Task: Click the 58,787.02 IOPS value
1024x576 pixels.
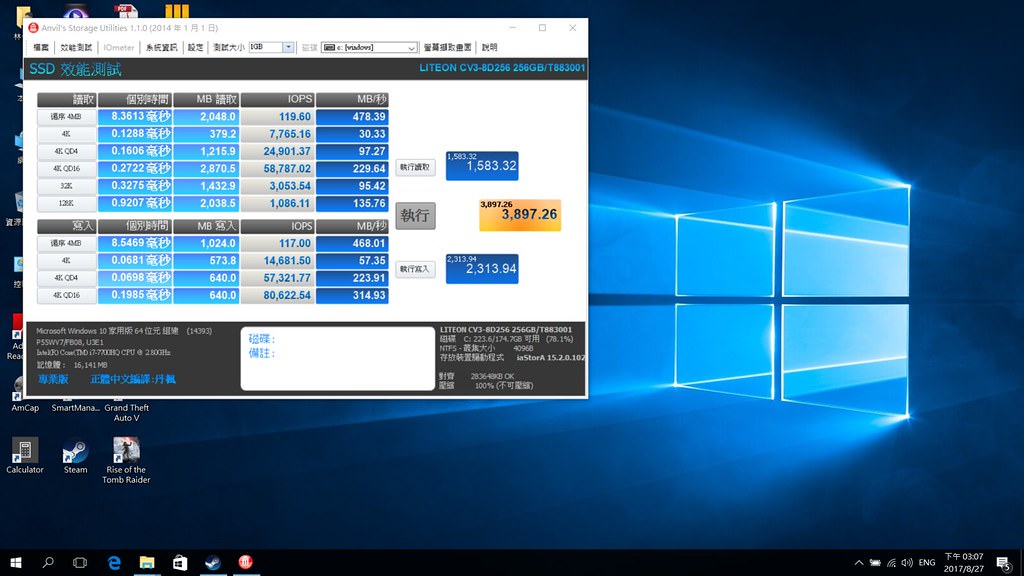Action: click(x=278, y=168)
